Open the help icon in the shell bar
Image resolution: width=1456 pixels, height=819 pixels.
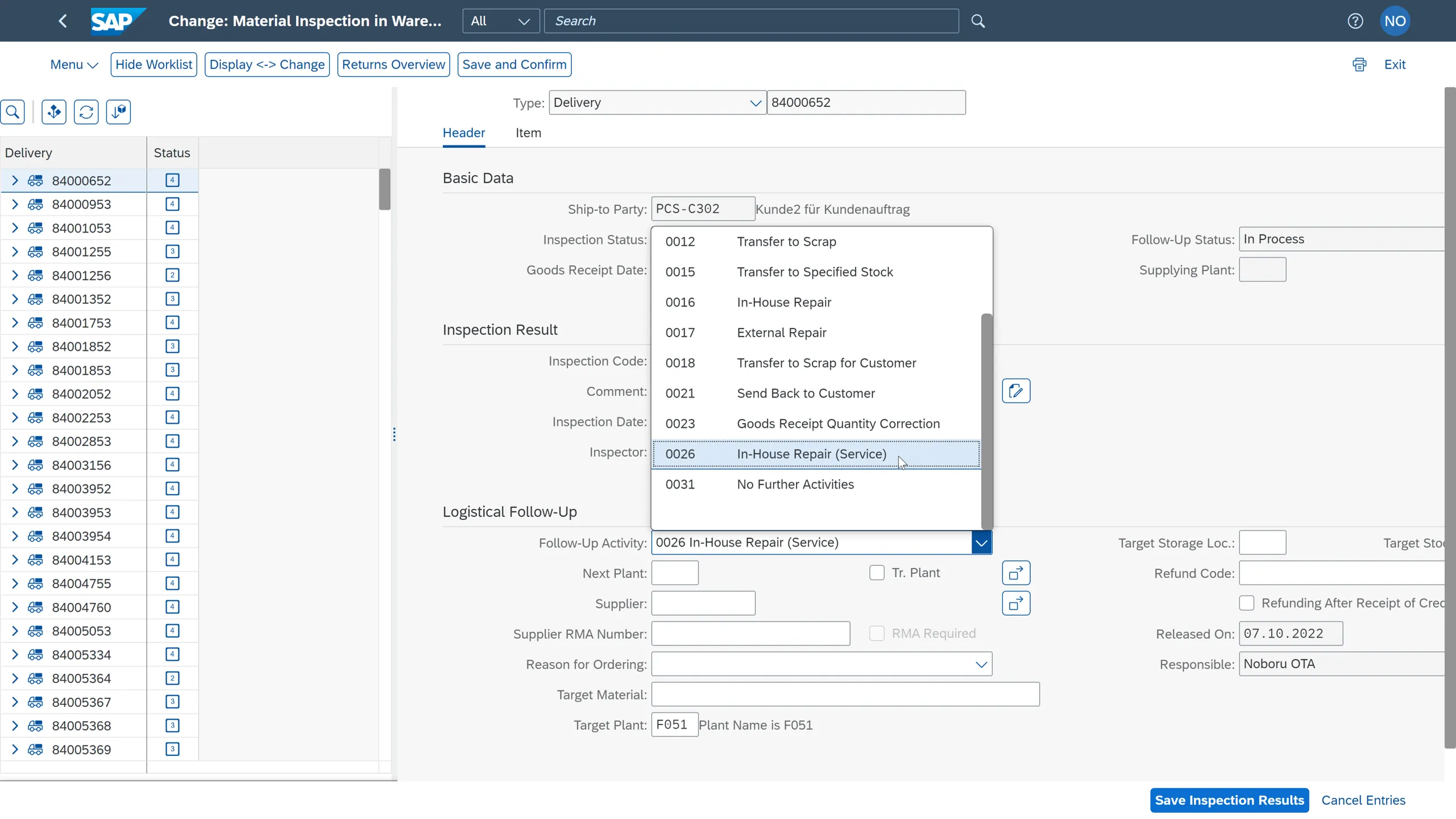point(1355,20)
